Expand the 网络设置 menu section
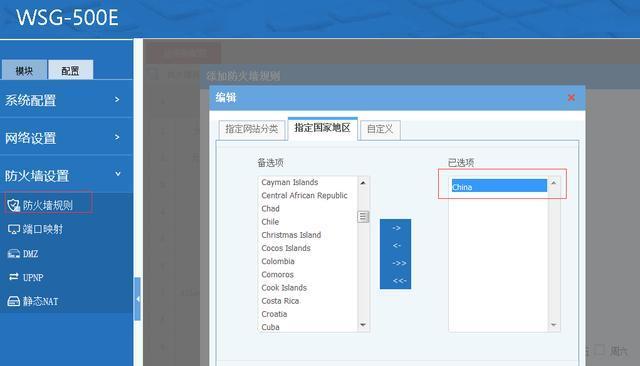This screenshot has width=640, height=366. tap(66, 138)
